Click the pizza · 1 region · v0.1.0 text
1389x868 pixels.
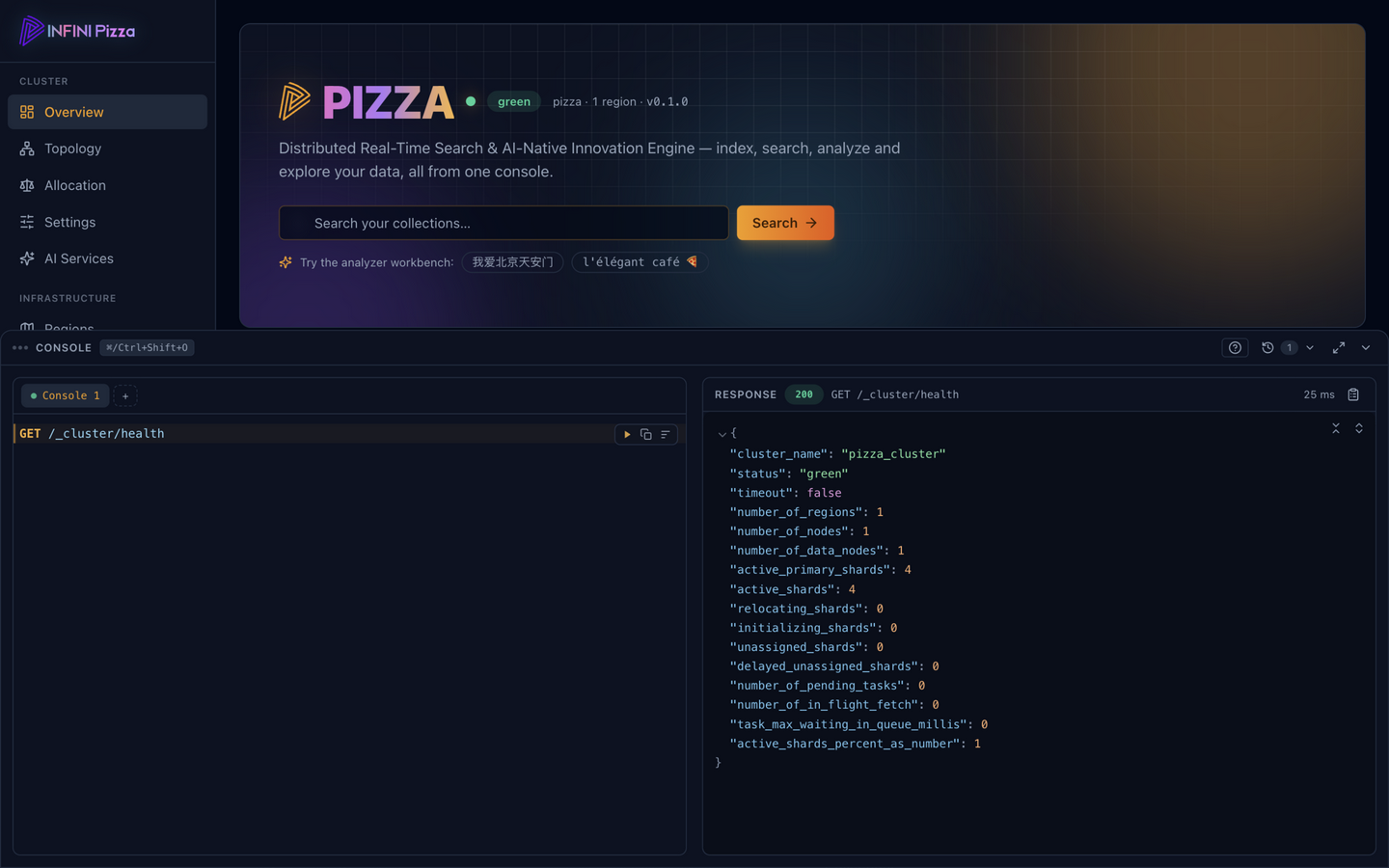pos(620,101)
